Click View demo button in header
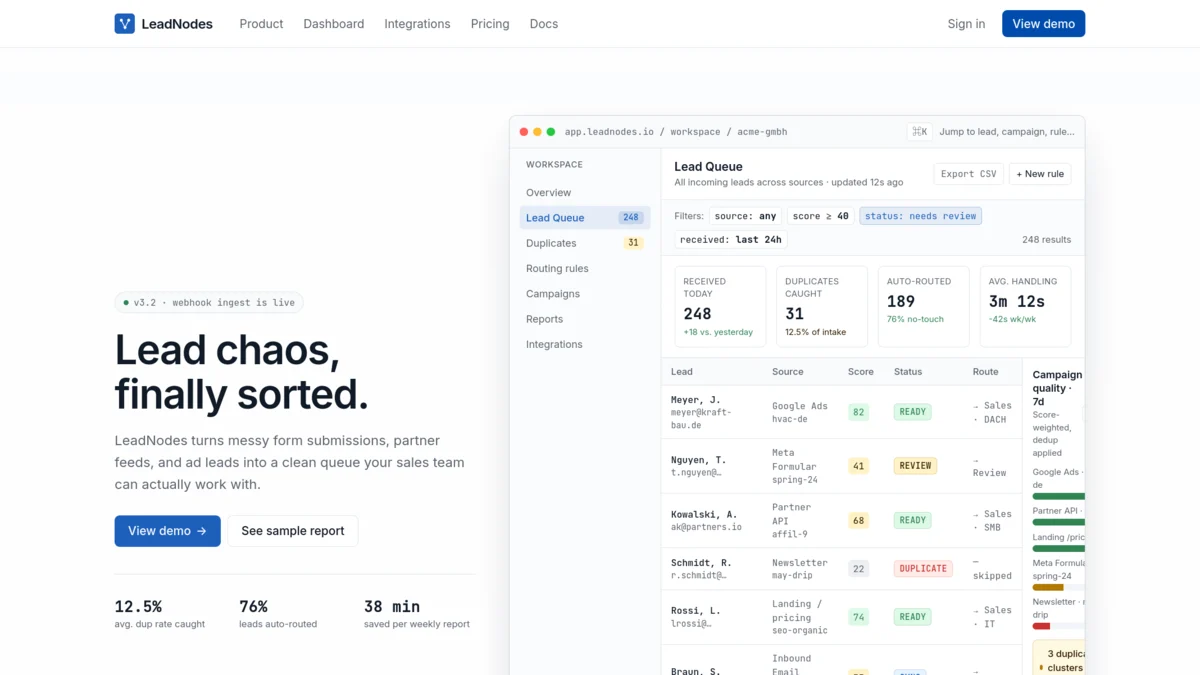The image size is (1200, 675). tap(1043, 24)
